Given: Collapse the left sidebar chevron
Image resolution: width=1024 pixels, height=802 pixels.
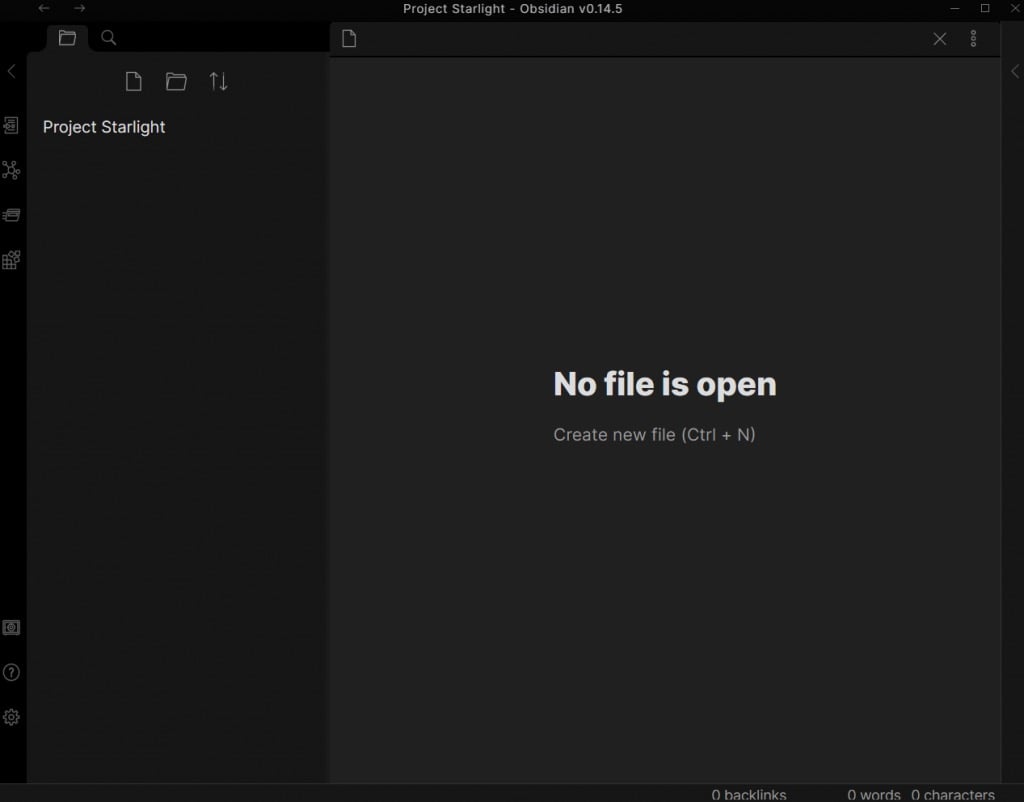Looking at the screenshot, I should click(11, 71).
